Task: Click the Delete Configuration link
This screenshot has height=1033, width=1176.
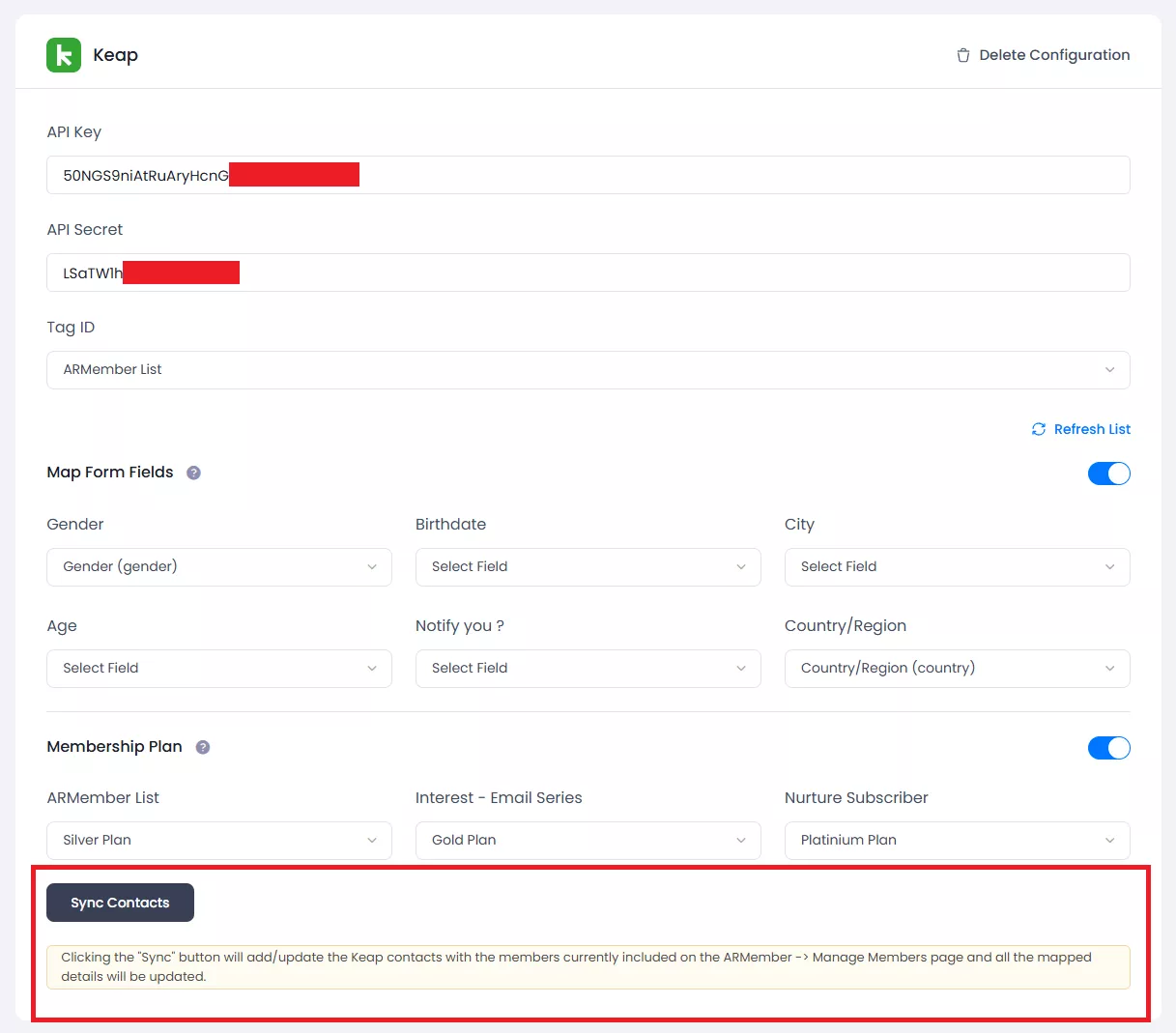Action: pos(1053,55)
